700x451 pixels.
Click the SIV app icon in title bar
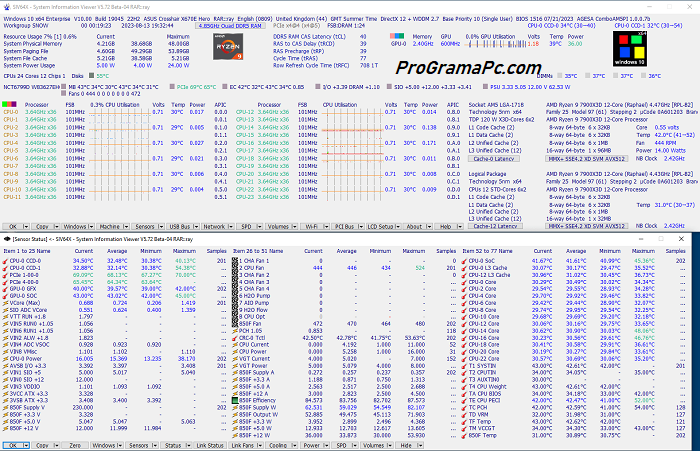coord(6,5)
